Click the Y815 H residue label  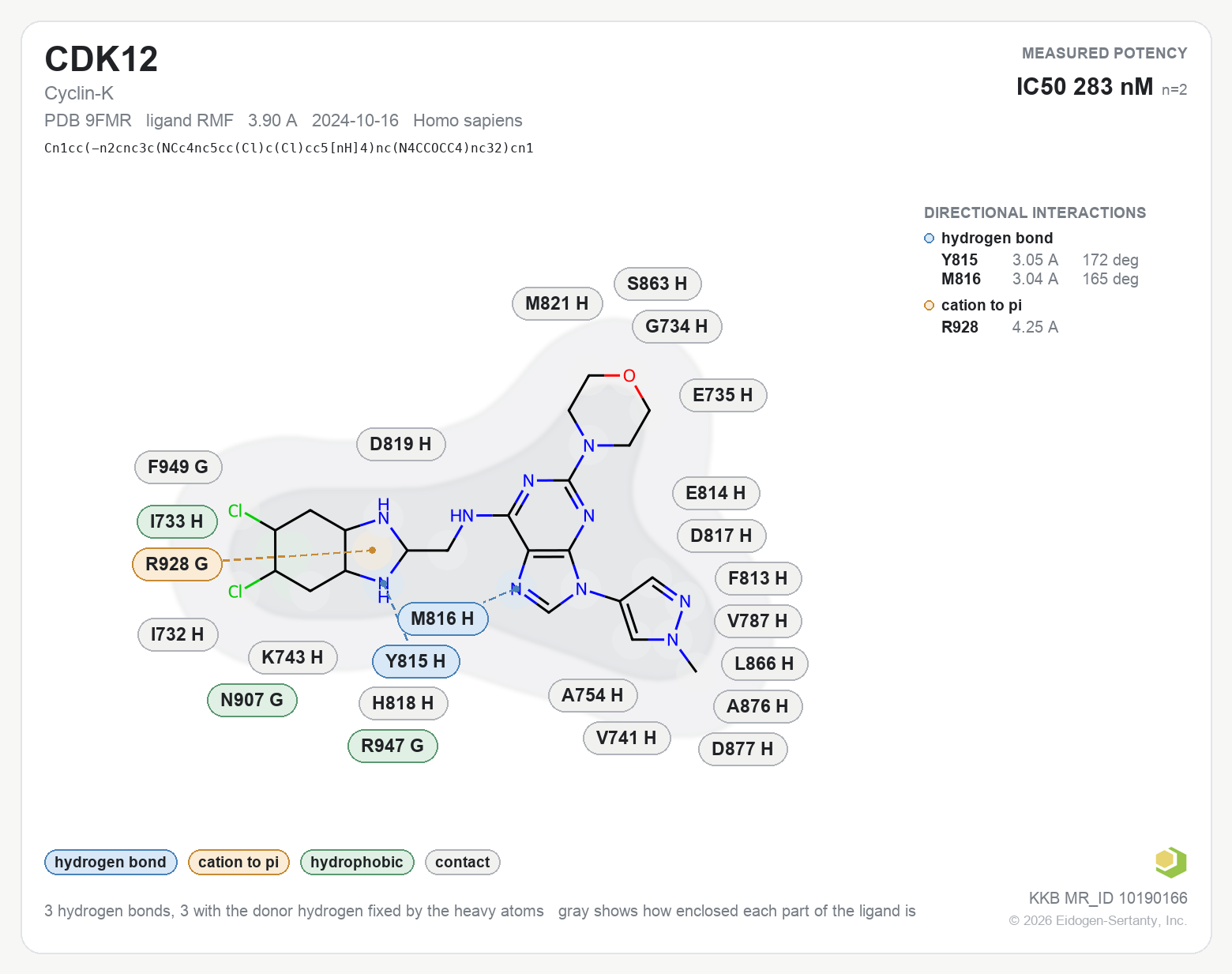[415, 661]
